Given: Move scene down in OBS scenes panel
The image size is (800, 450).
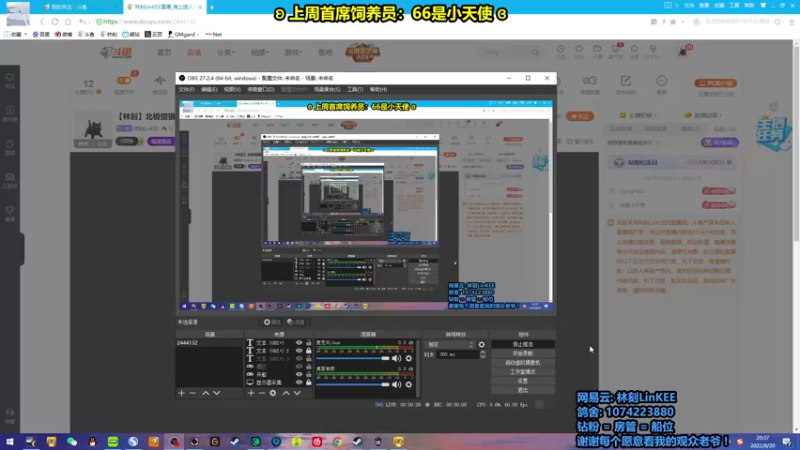Looking at the screenshot, I should [216, 393].
